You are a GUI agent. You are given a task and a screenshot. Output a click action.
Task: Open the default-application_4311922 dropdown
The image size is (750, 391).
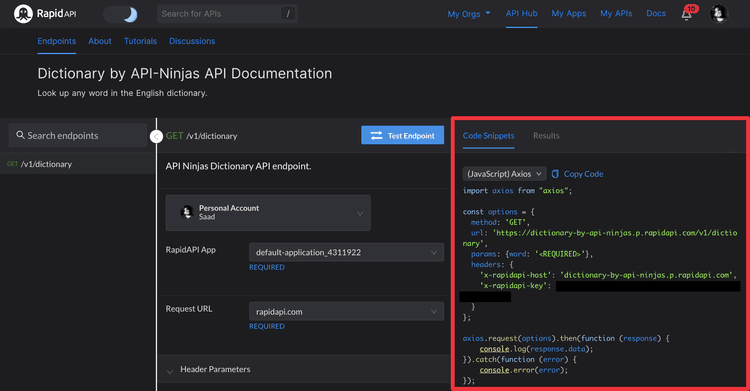346,252
